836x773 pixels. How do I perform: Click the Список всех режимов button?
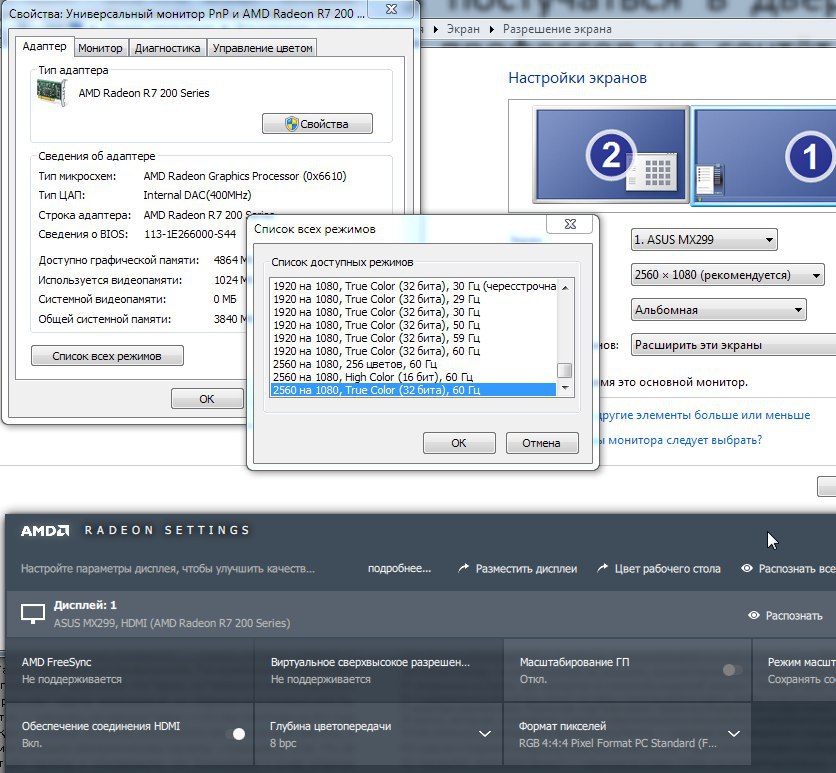(107, 356)
